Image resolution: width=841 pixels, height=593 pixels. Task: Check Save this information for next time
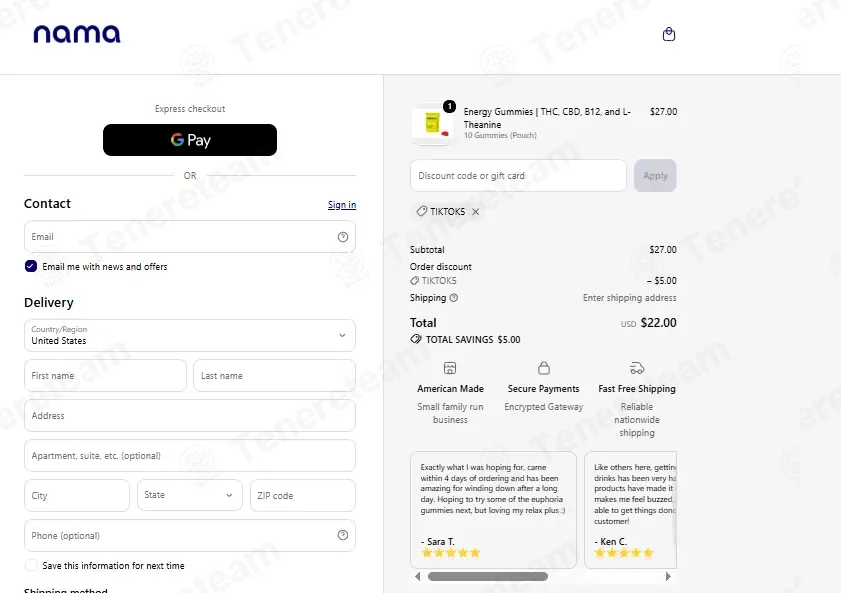point(31,565)
